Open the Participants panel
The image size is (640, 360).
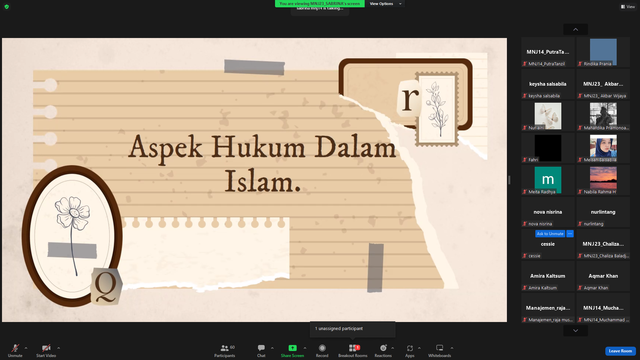(x=224, y=350)
